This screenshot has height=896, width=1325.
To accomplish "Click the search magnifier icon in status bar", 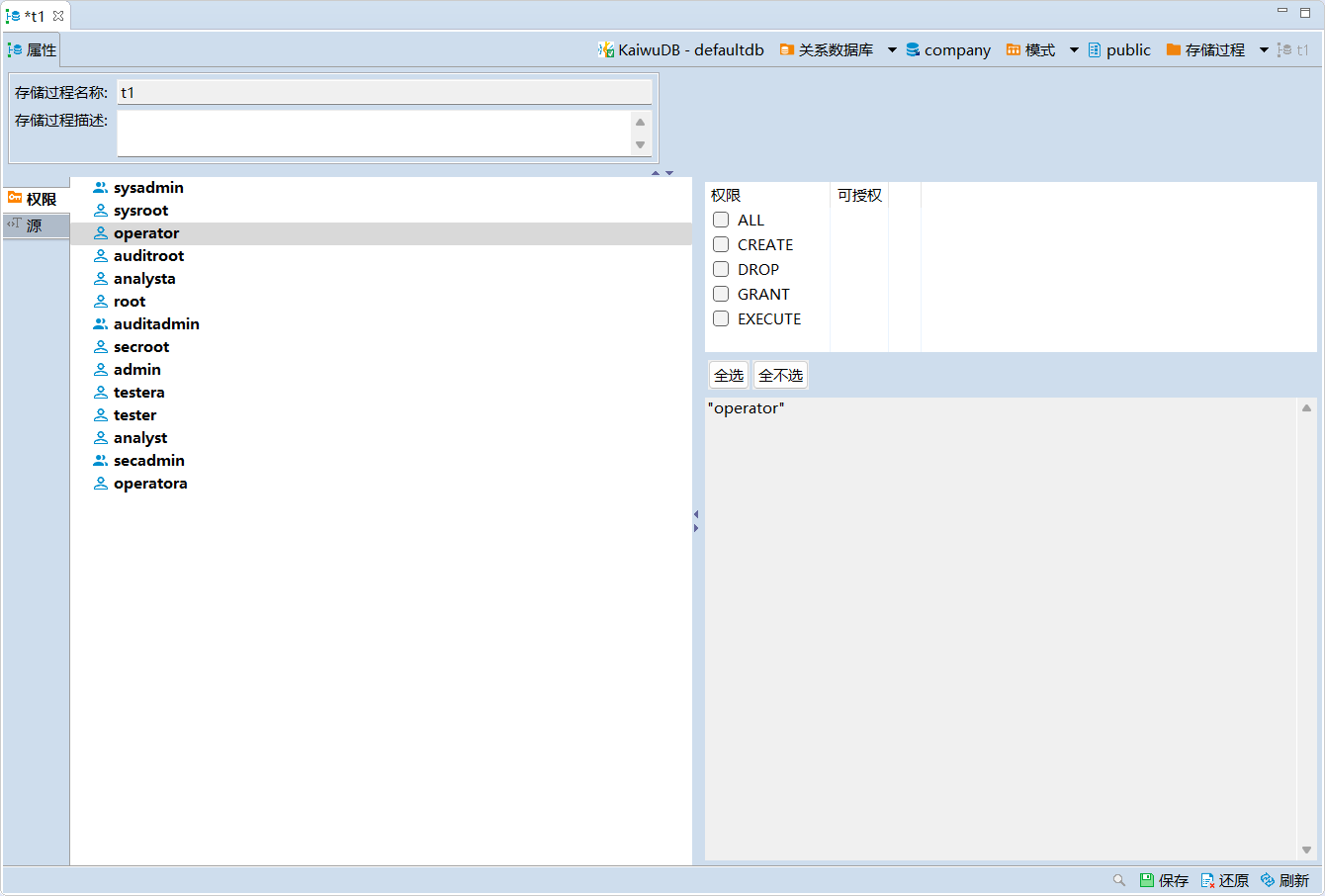I will [x=1119, y=880].
